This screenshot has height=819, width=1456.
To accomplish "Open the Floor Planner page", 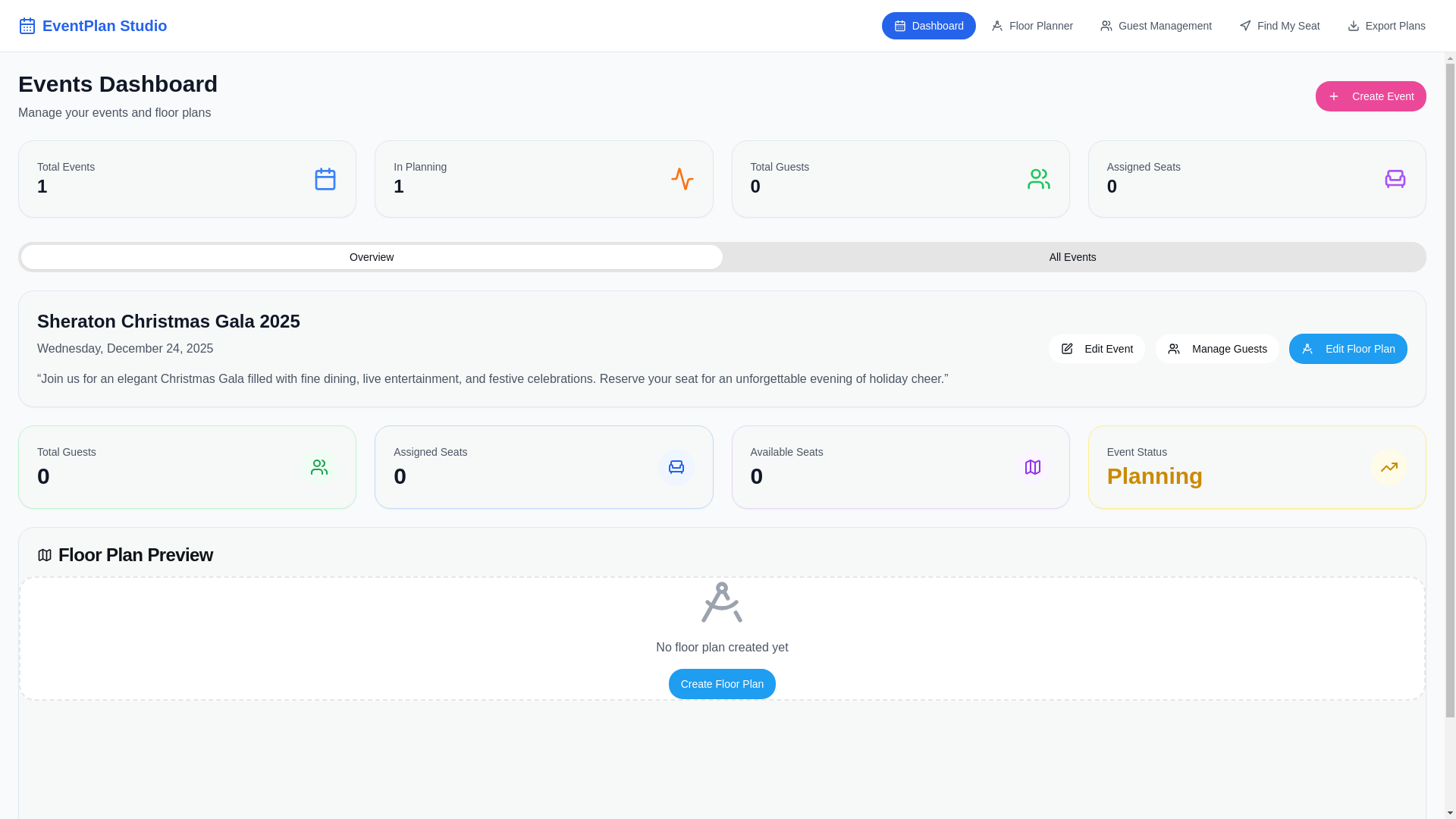I will tap(1032, 26).
